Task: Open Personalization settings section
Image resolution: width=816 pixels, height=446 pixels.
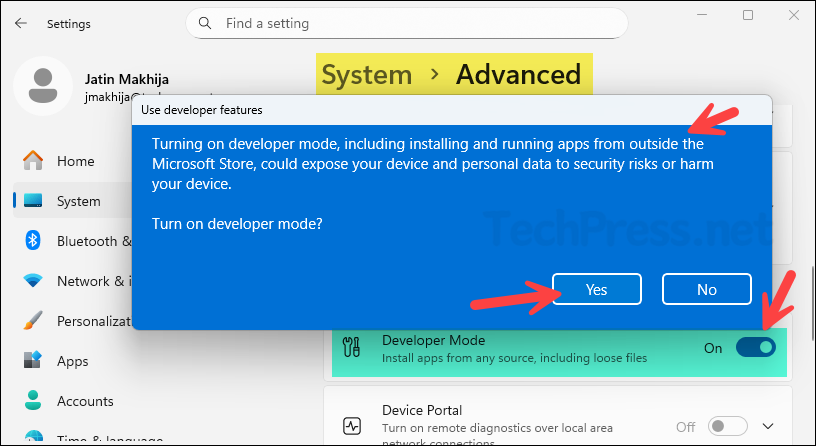Action: (x=94, y=322)
